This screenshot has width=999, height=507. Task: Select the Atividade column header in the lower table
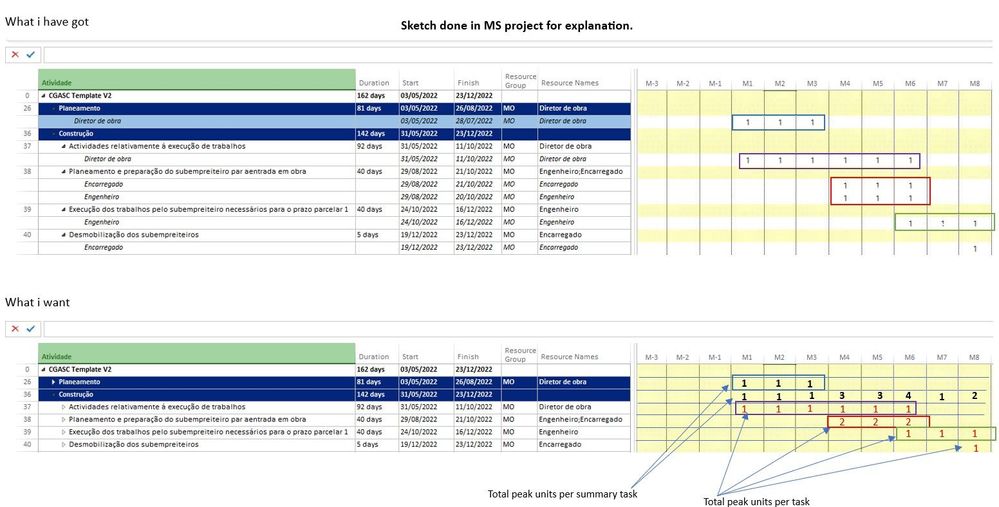pos(197,354)
